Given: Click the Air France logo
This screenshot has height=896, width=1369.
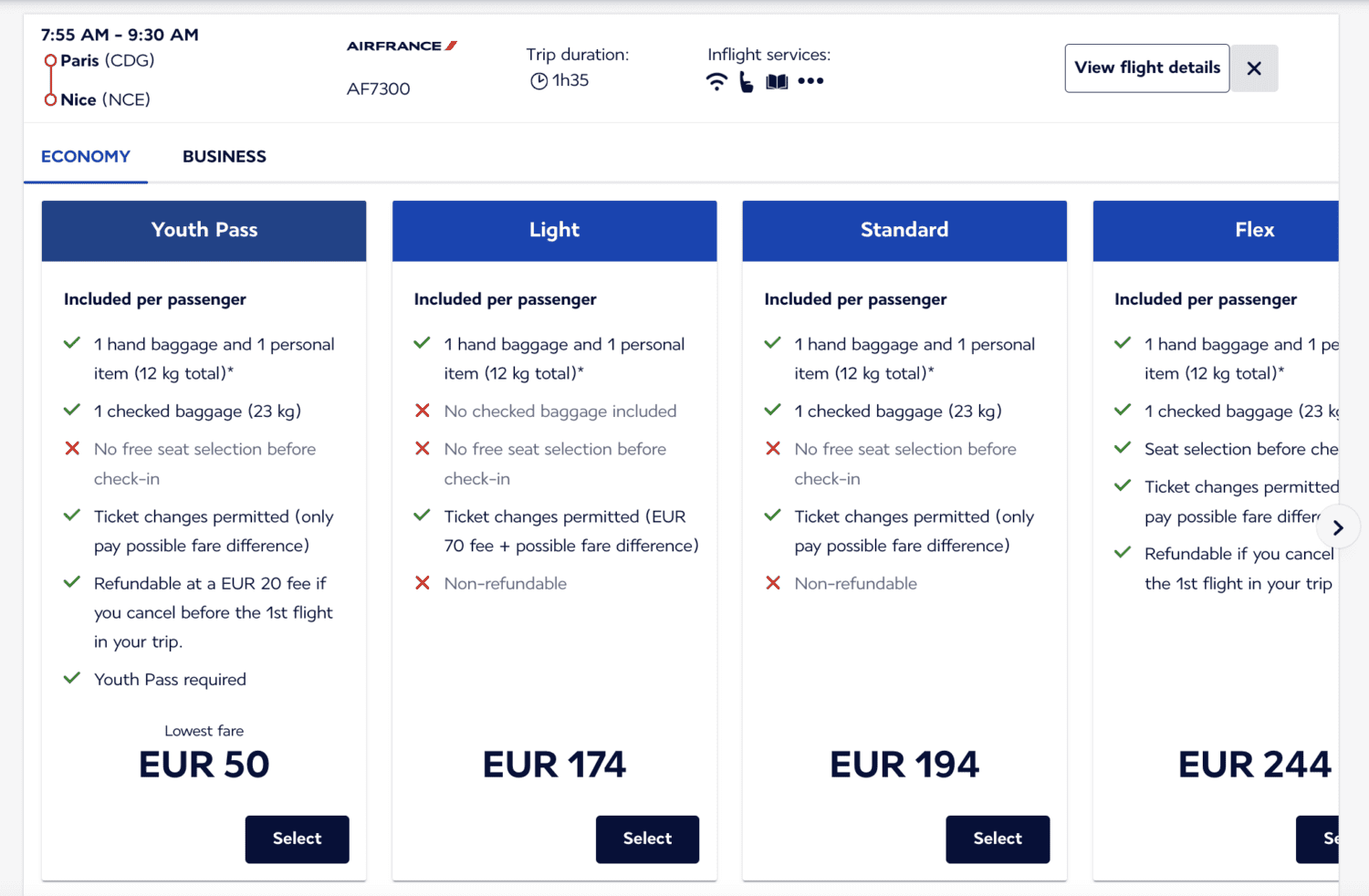Looking at the screenshot, I should click(402, 45).
